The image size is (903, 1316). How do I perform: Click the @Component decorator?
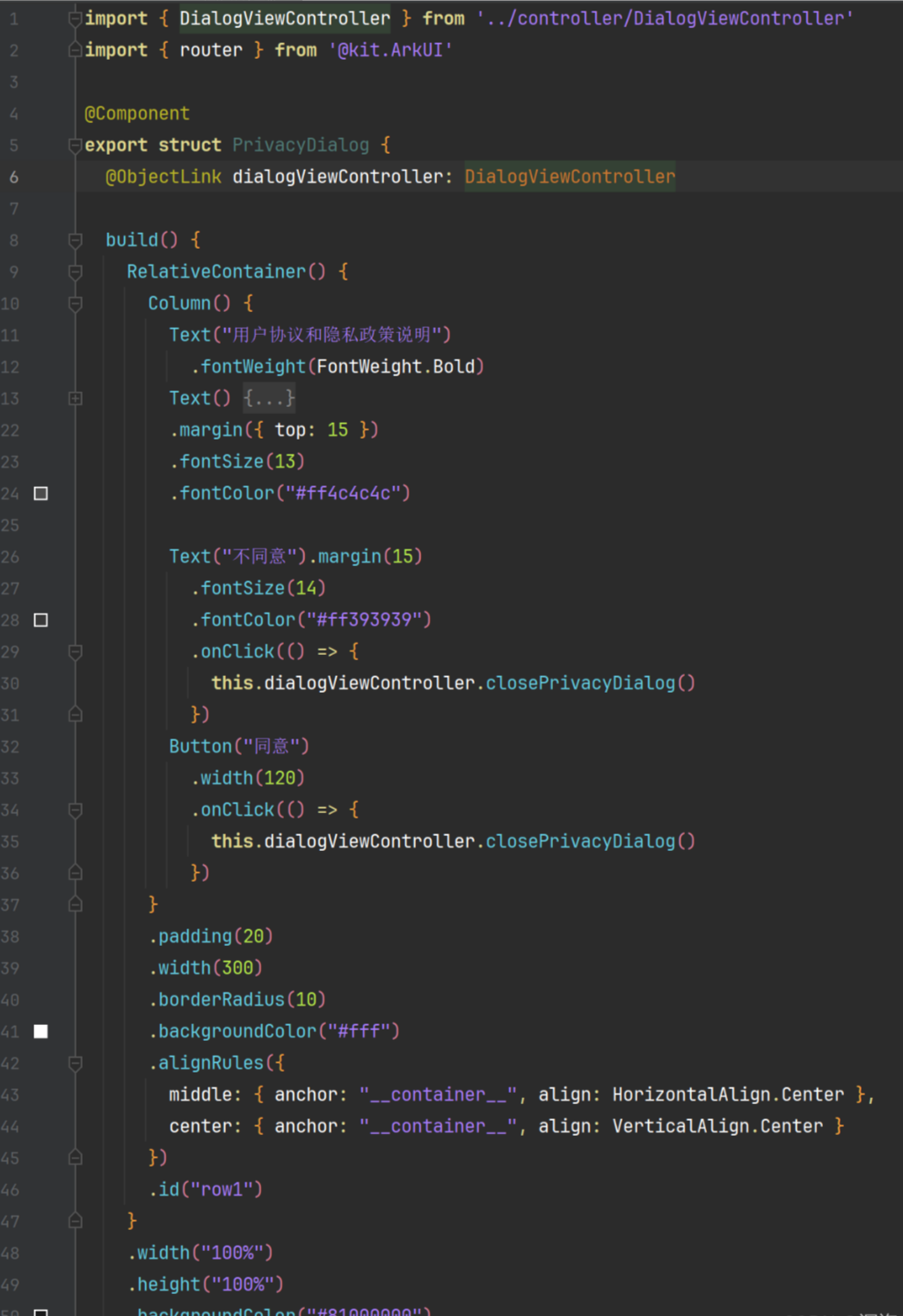tap(137, 113)
